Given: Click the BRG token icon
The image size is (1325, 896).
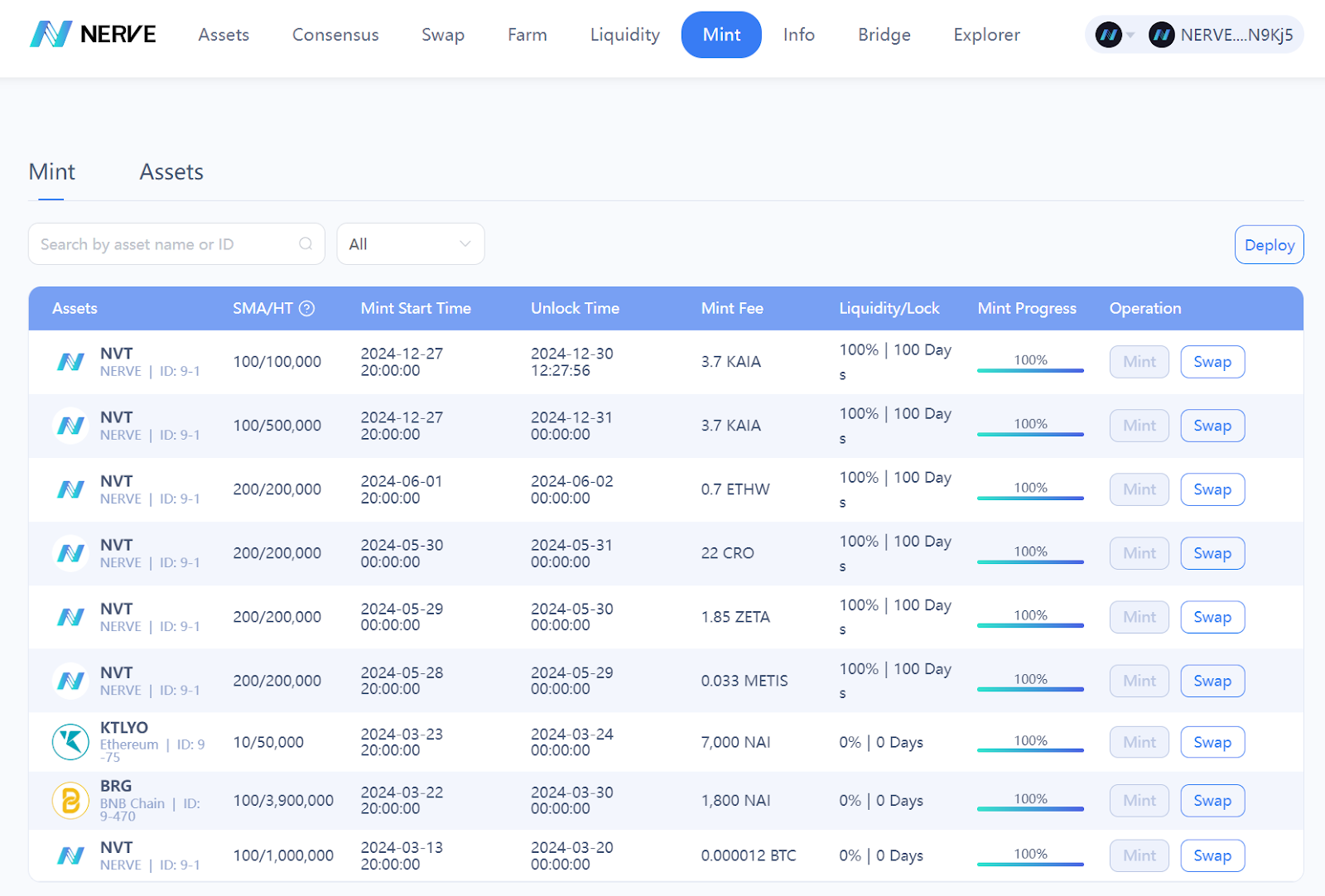Looking at the screenshot, I should click(70, 801).
